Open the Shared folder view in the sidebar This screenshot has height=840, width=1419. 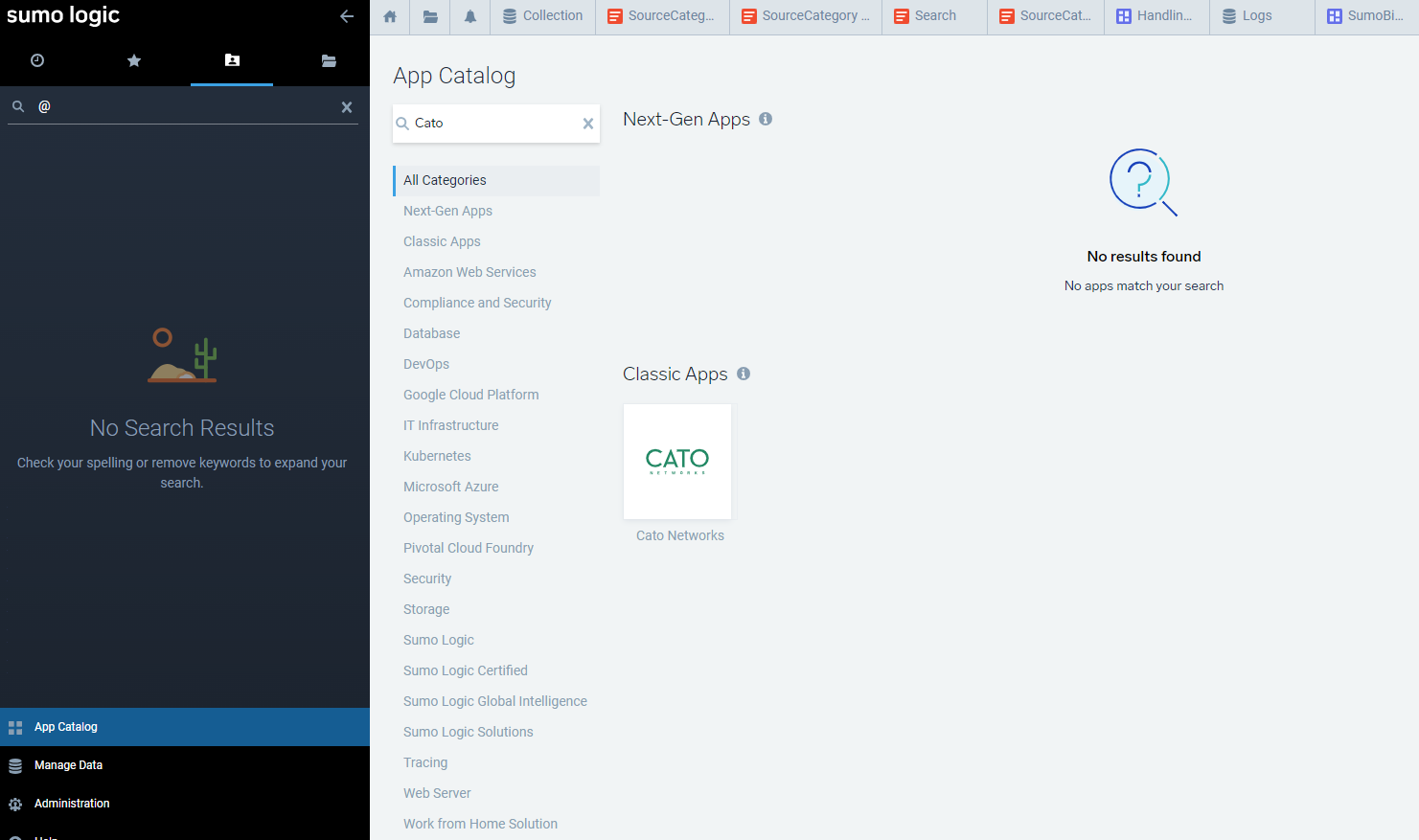329,60
